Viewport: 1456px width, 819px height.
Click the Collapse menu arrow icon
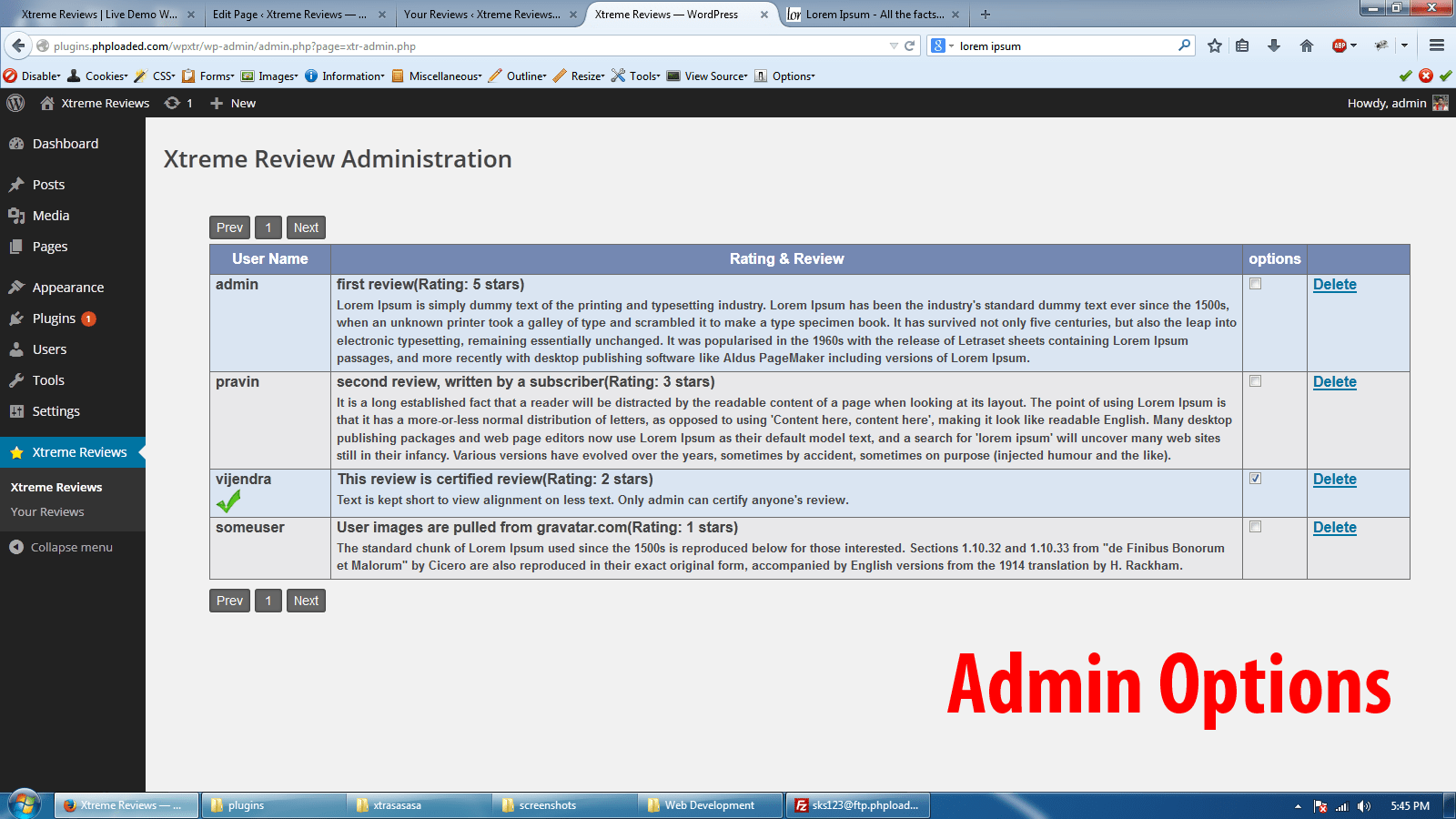coord(16,547)
